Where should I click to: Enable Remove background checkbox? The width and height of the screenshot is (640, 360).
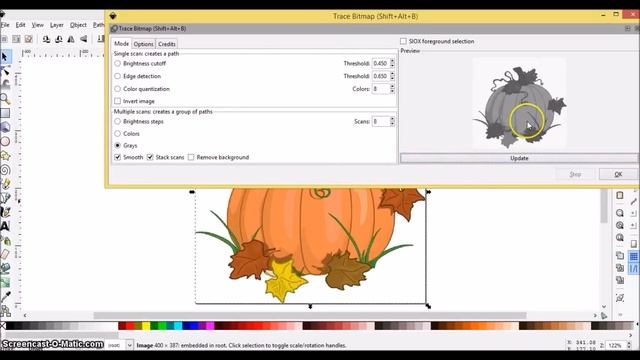pyautogui.click(x=191, y=157)
